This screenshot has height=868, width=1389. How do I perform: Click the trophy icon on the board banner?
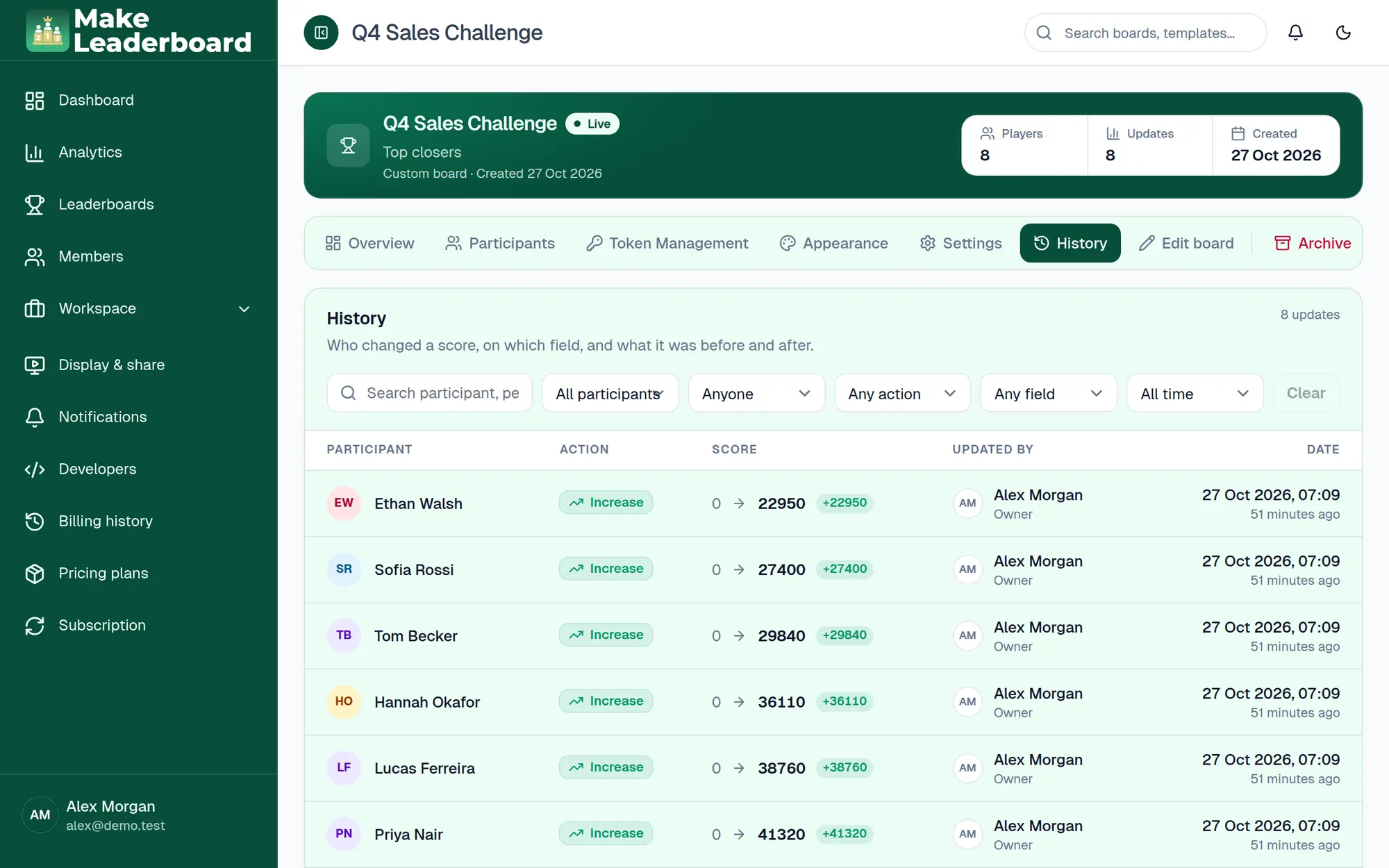click(348, 145)
